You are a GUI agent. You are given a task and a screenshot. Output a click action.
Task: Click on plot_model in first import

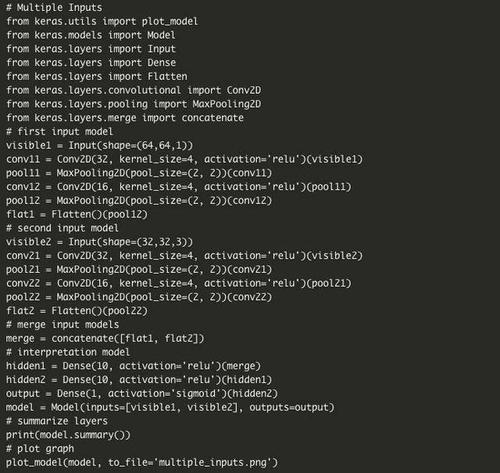pyautogui.click(x=170, y=22)
